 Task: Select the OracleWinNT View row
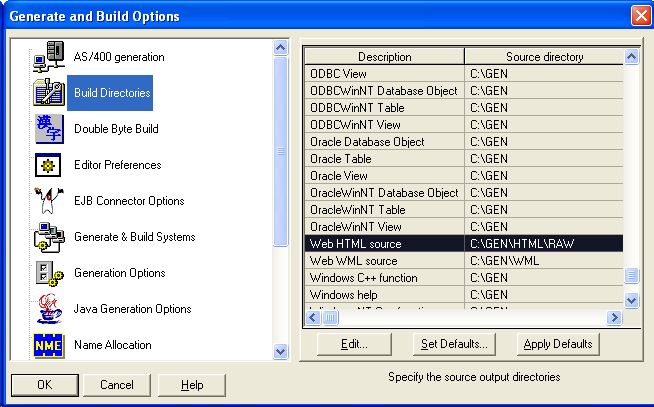tap(464, 227)
